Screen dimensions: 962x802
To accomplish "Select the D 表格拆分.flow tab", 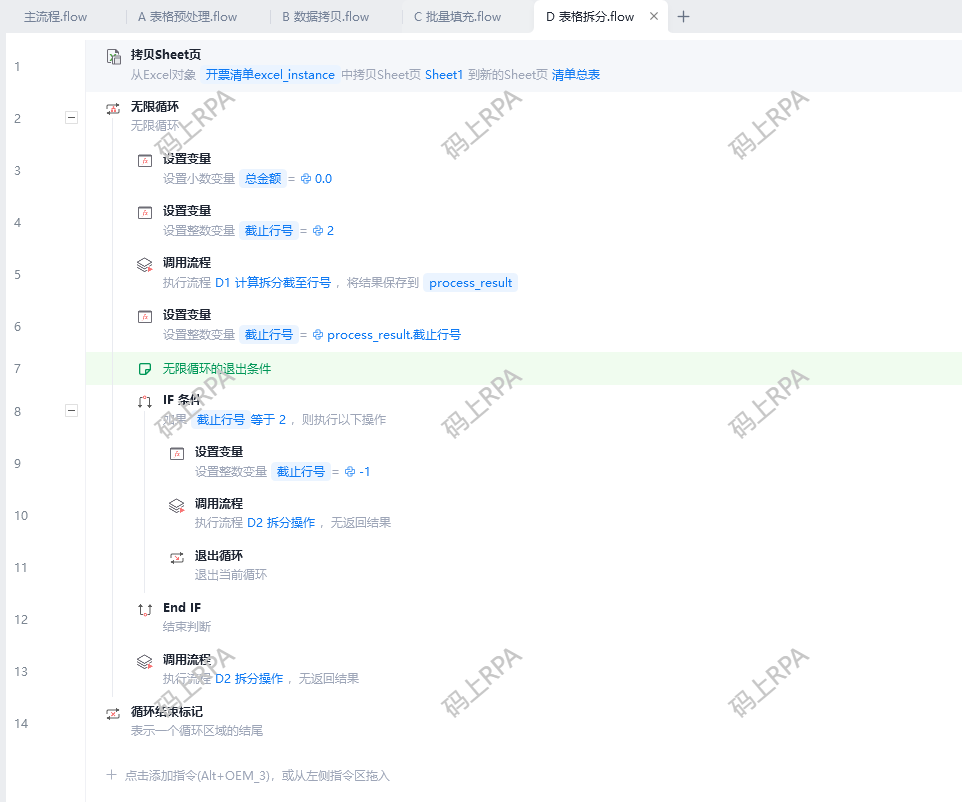I will pyautogui.click(x=590, y=17).
